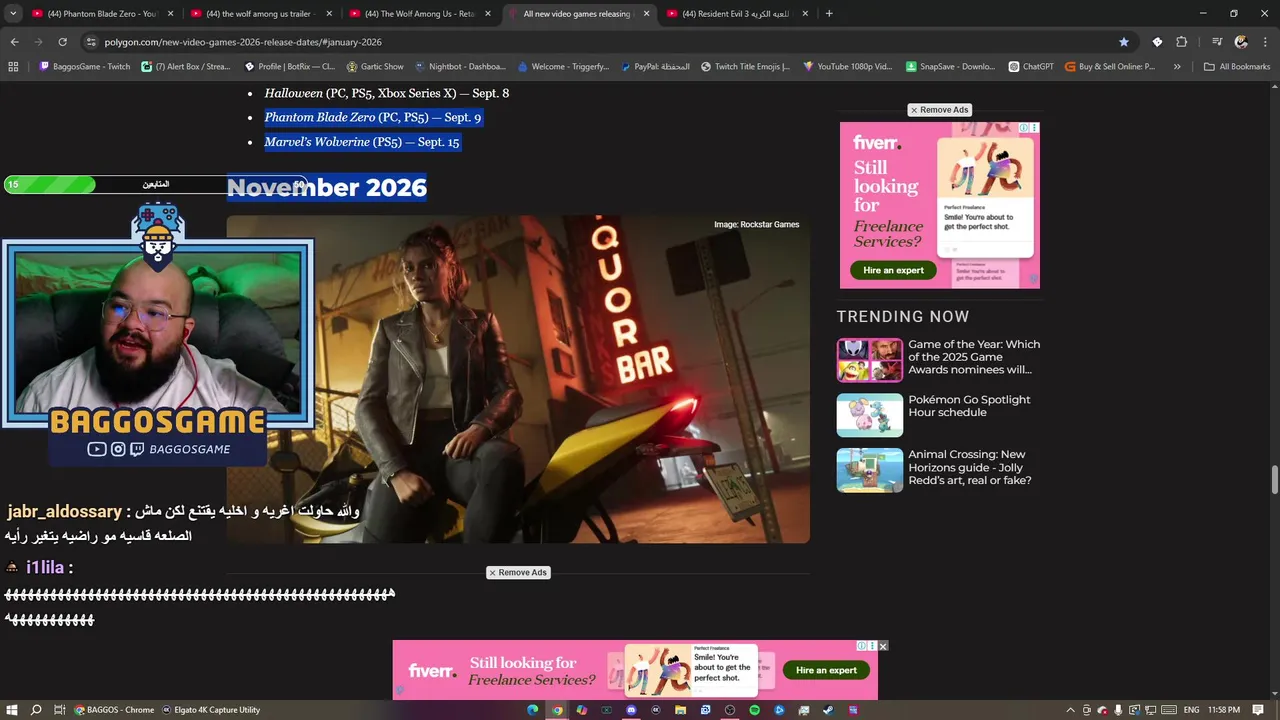Expand the hidden bookmarks overflow chevron
This screenshot has width=1280, height=720.
tap(1177, 67)
